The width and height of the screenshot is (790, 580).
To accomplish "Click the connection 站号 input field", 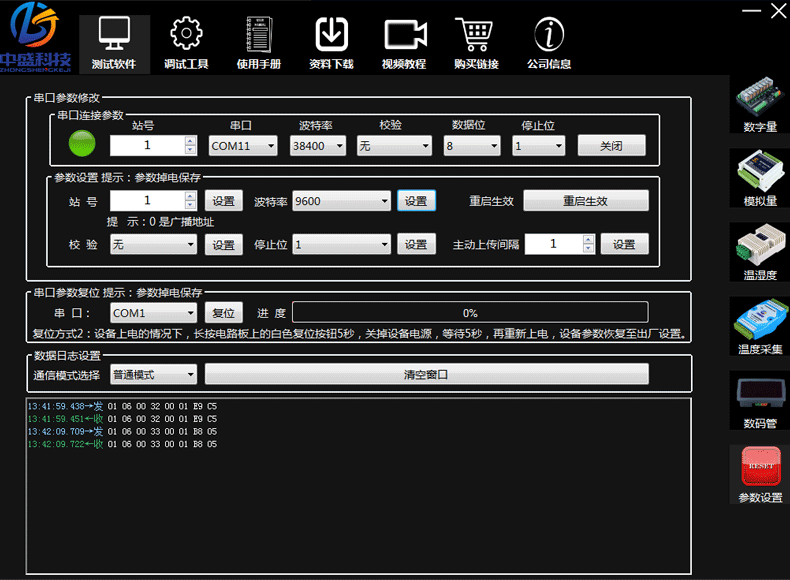I will click(x=147, y=146).
